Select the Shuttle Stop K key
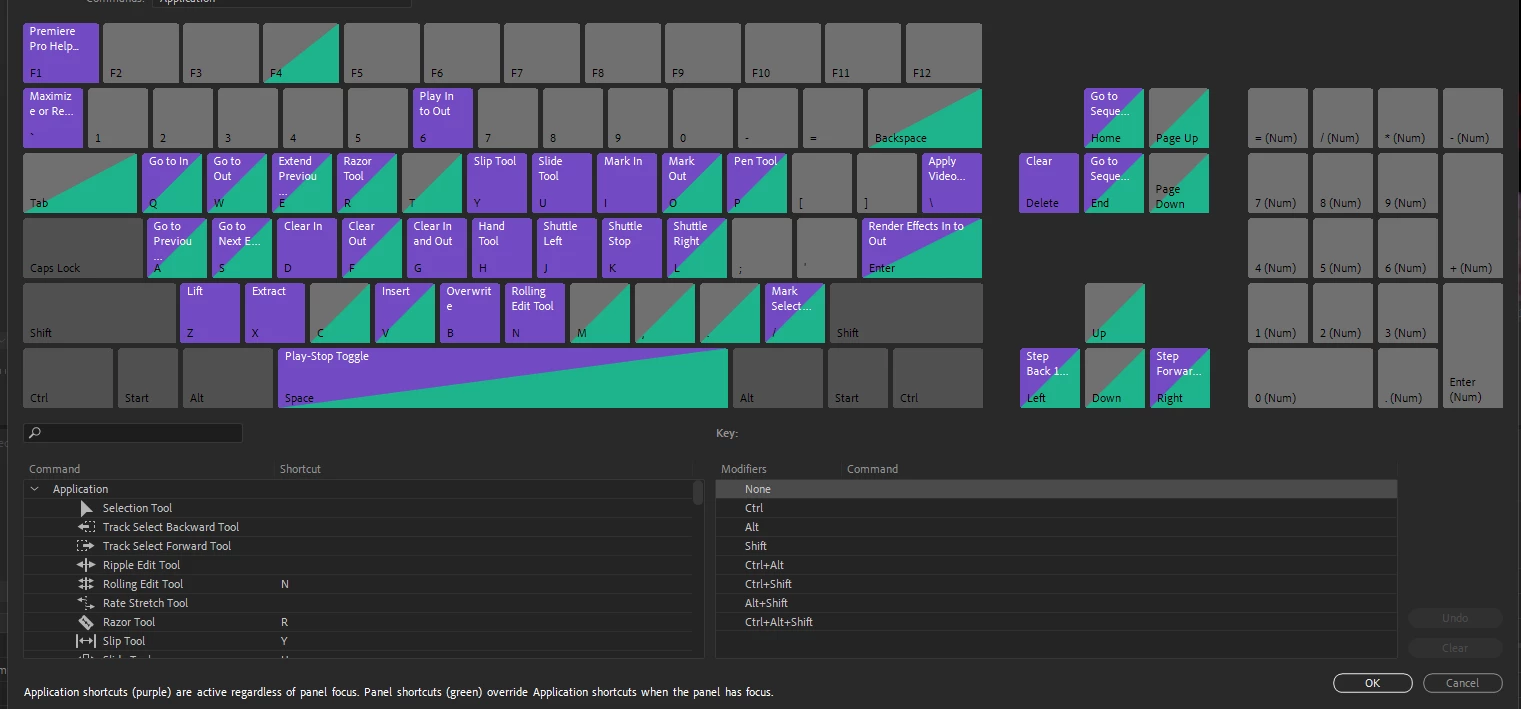Screen dimensions: 1521x709 click(632, 248)
